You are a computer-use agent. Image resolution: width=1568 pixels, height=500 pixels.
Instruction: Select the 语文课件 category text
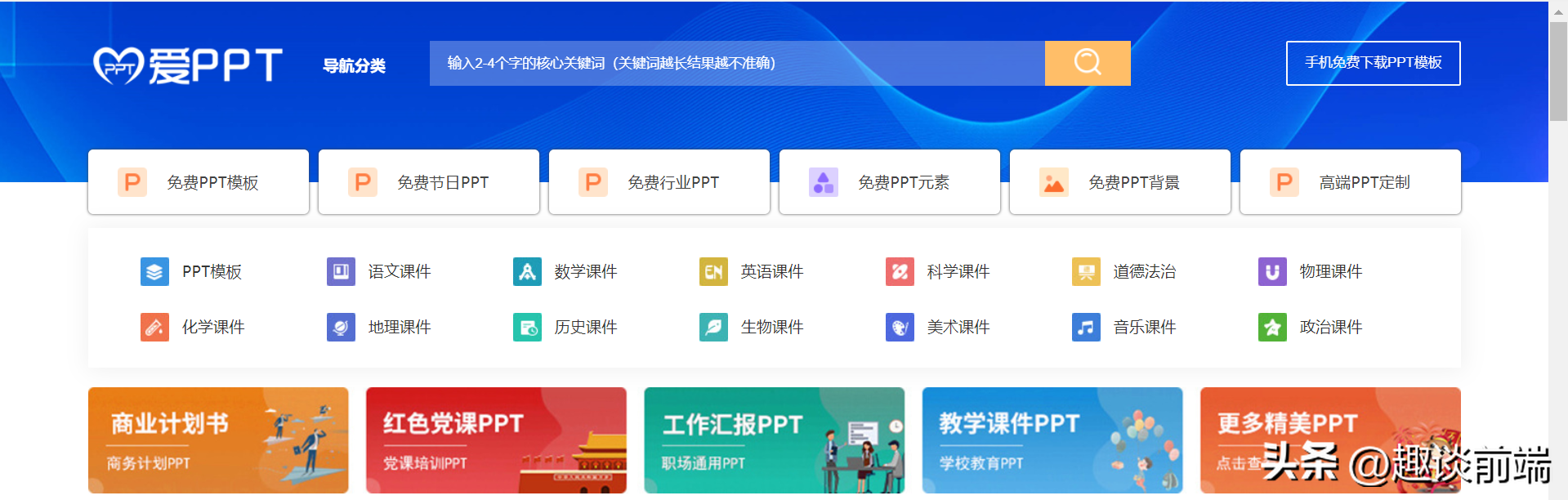pyautogui.click(x=400, y=271)
